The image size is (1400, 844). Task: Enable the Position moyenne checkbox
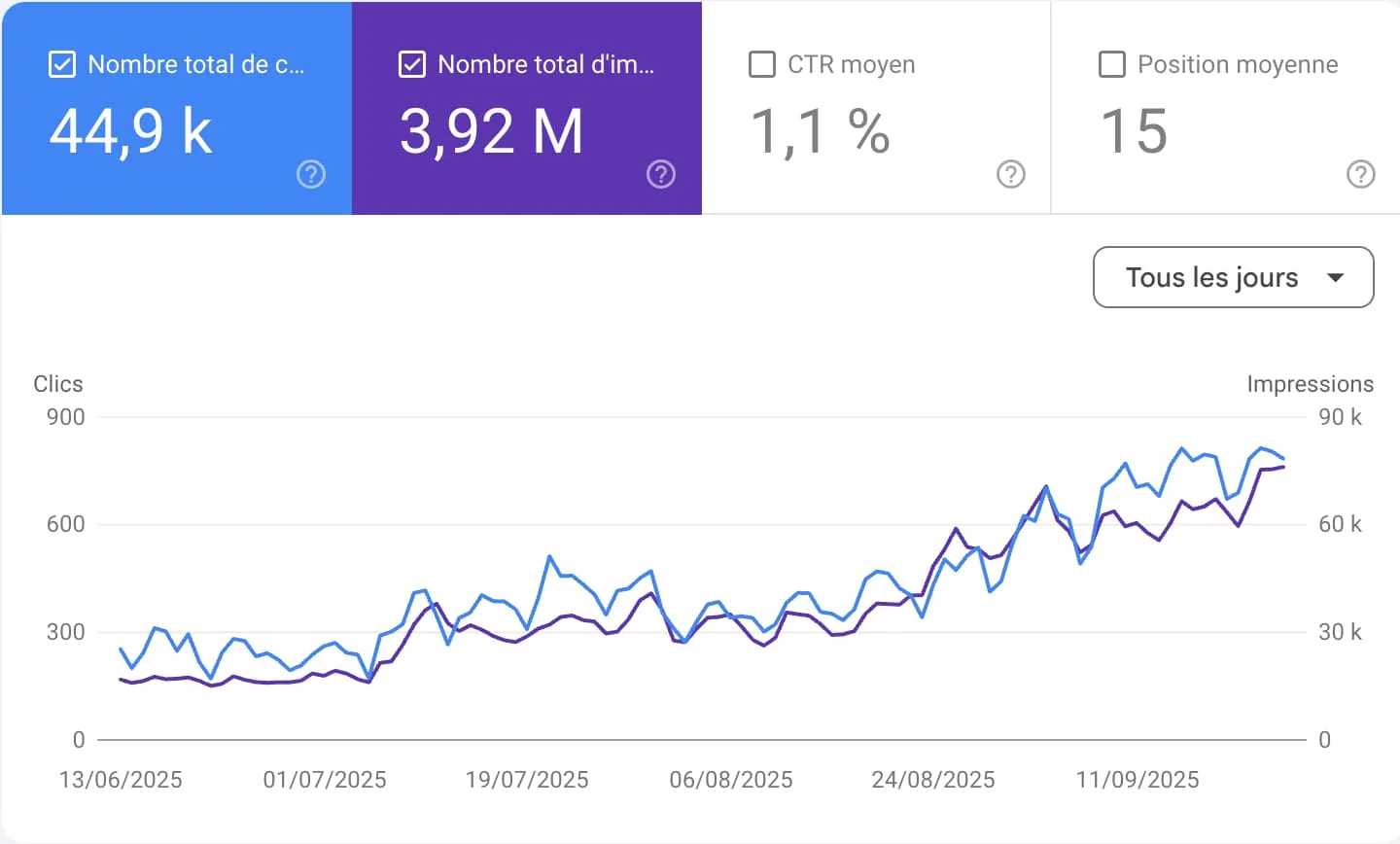pos(1111,64)
